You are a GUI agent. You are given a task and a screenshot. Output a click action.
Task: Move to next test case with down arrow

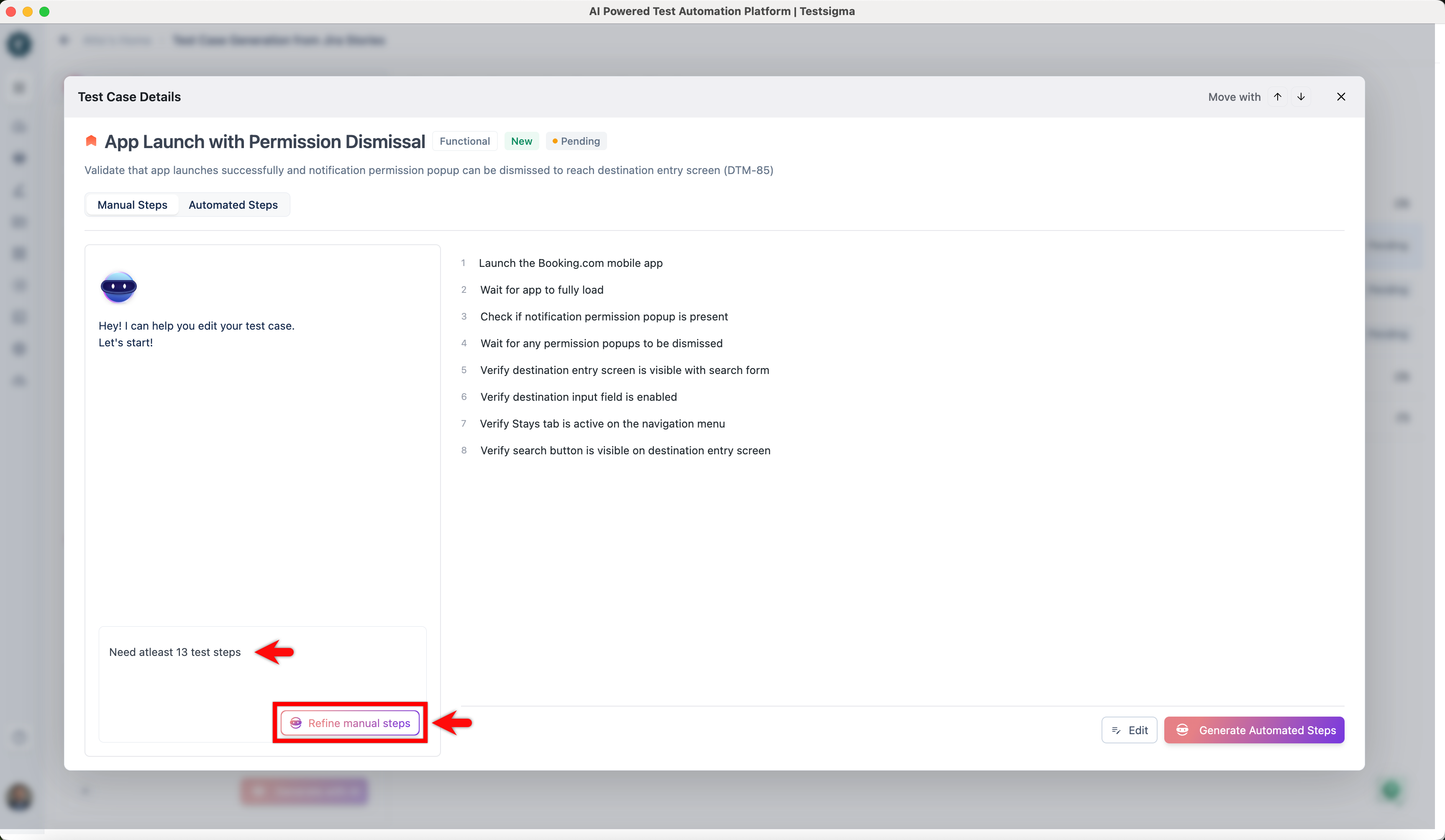(x=1301, y=97)
